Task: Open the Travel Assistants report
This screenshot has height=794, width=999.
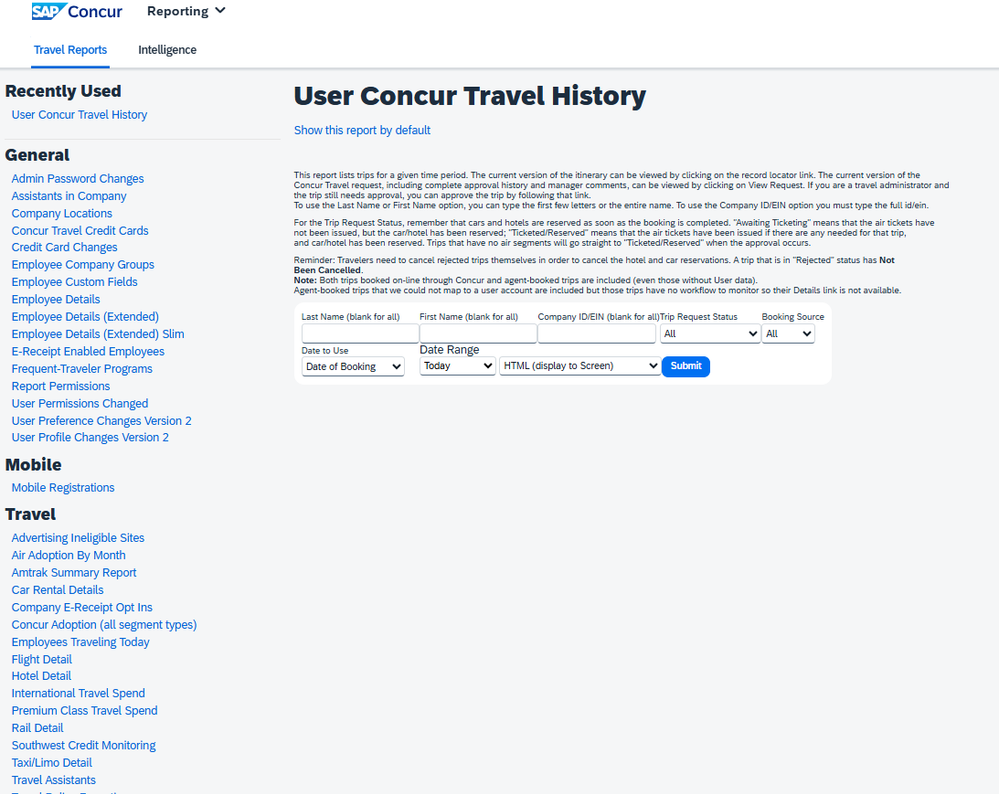Action: coord(54,780)
